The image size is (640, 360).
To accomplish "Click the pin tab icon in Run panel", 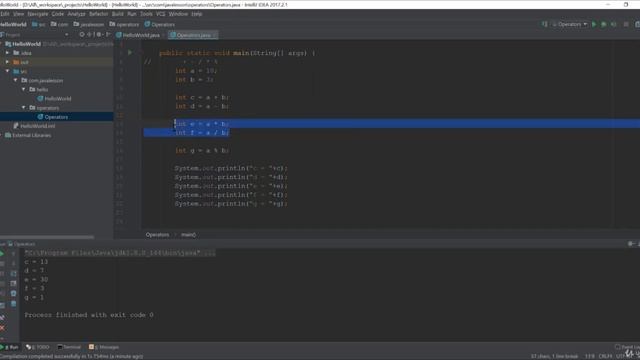I will tap(2, 318).
